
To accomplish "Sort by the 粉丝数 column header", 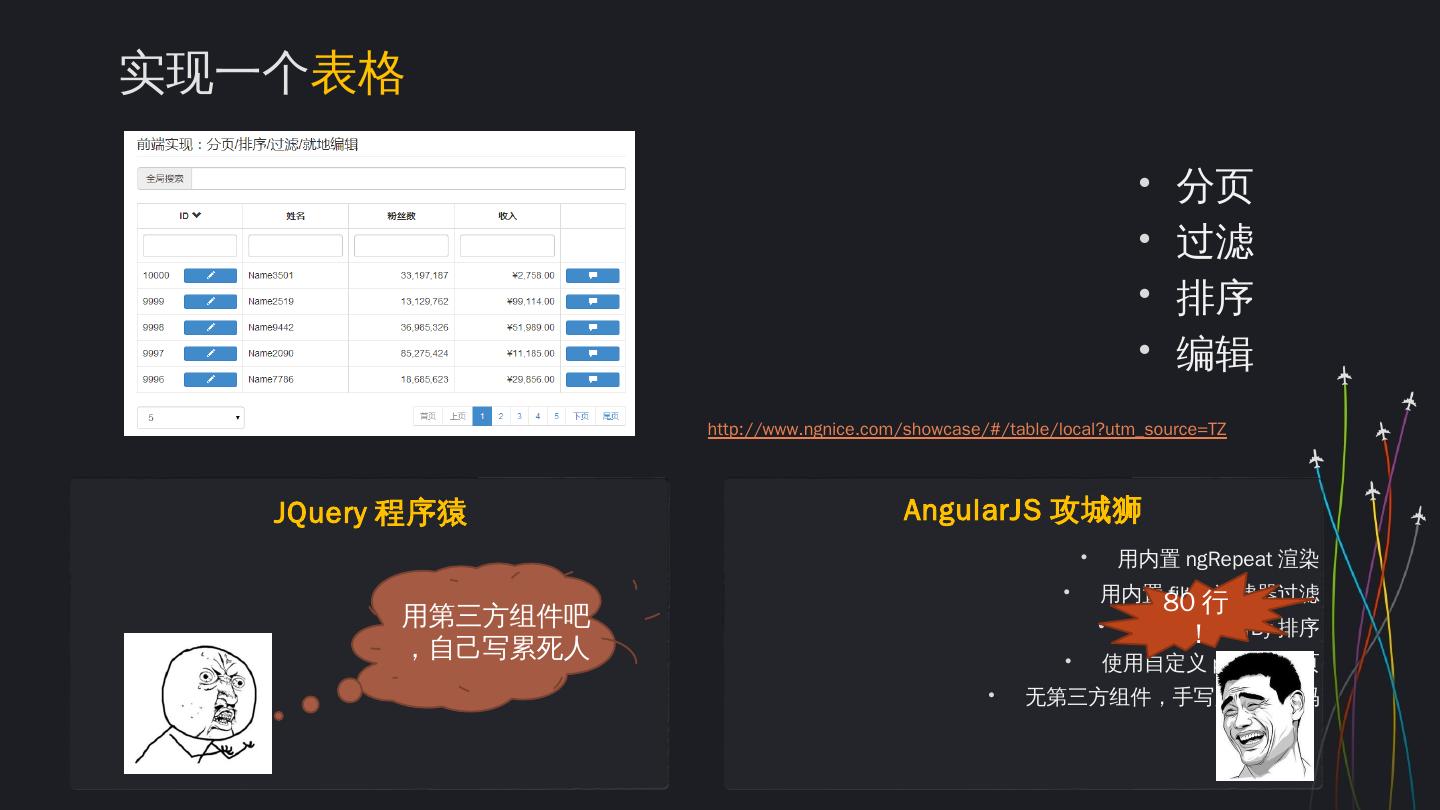I will [401, 216].
